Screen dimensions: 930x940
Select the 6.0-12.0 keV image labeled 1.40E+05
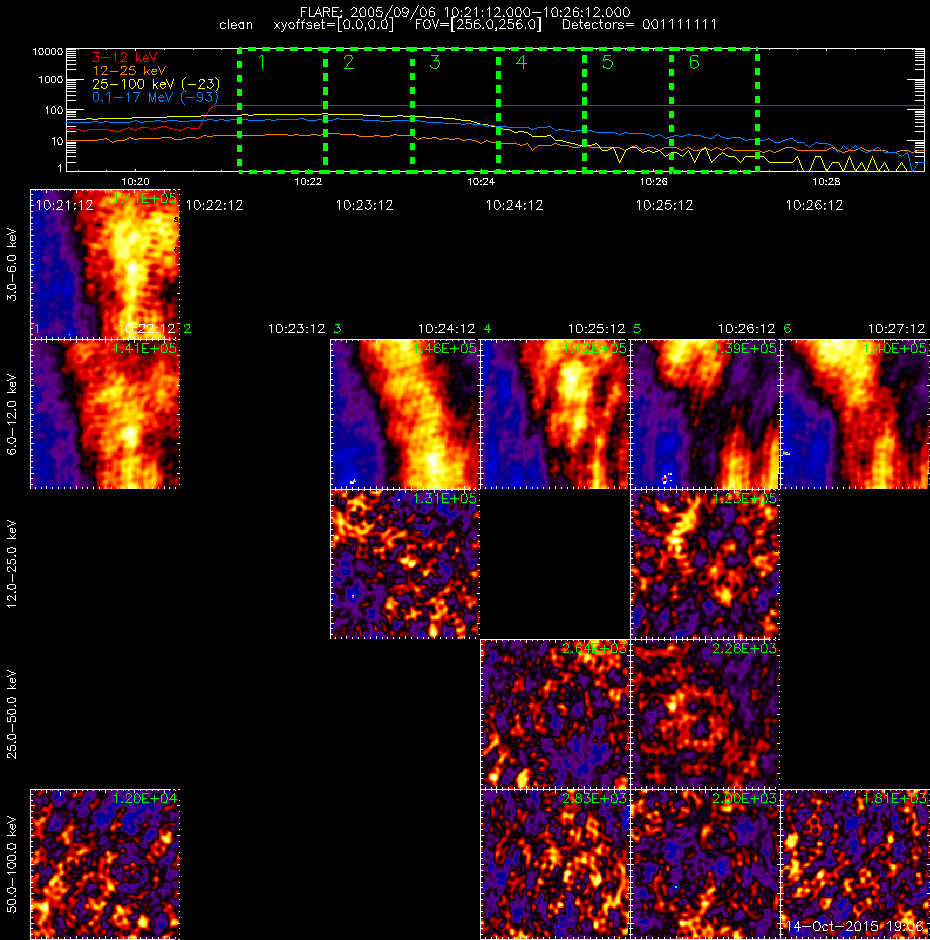point(855,414)
